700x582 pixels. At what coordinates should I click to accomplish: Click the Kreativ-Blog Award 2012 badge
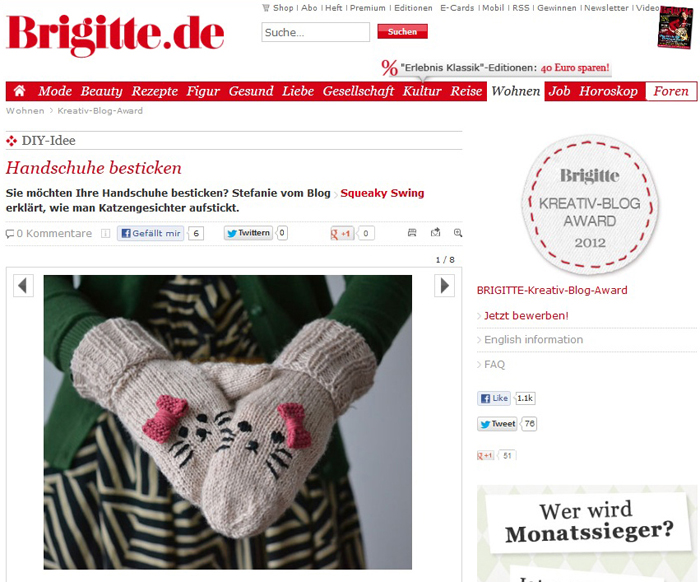pyautogui.click(x=590, y=204)
